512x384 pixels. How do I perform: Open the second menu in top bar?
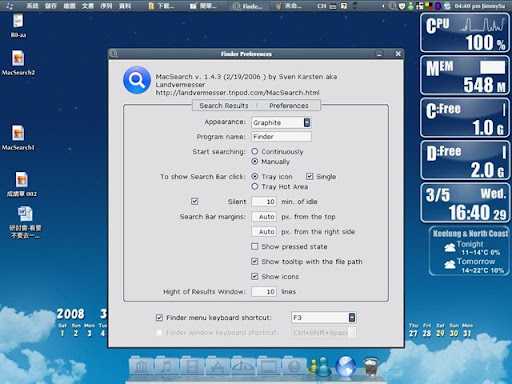(x=51, y=6)
